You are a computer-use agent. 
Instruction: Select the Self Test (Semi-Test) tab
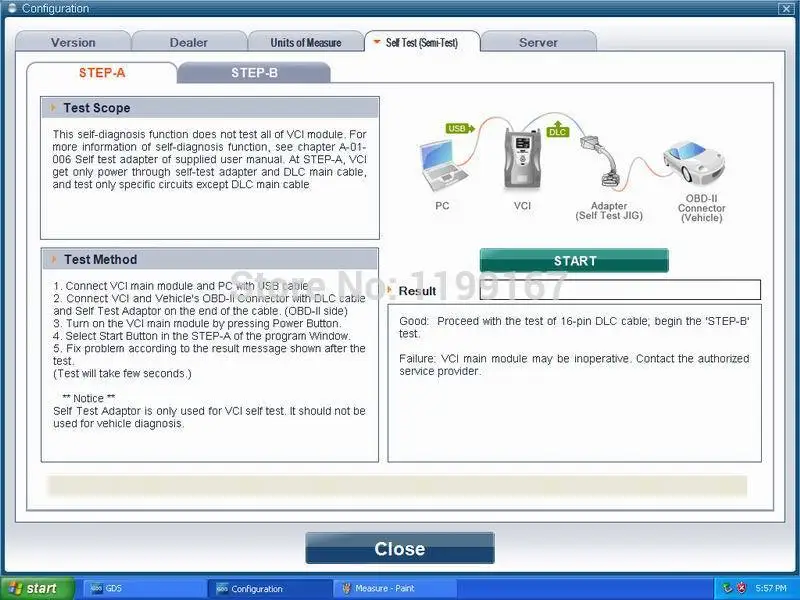pos(421,42)
